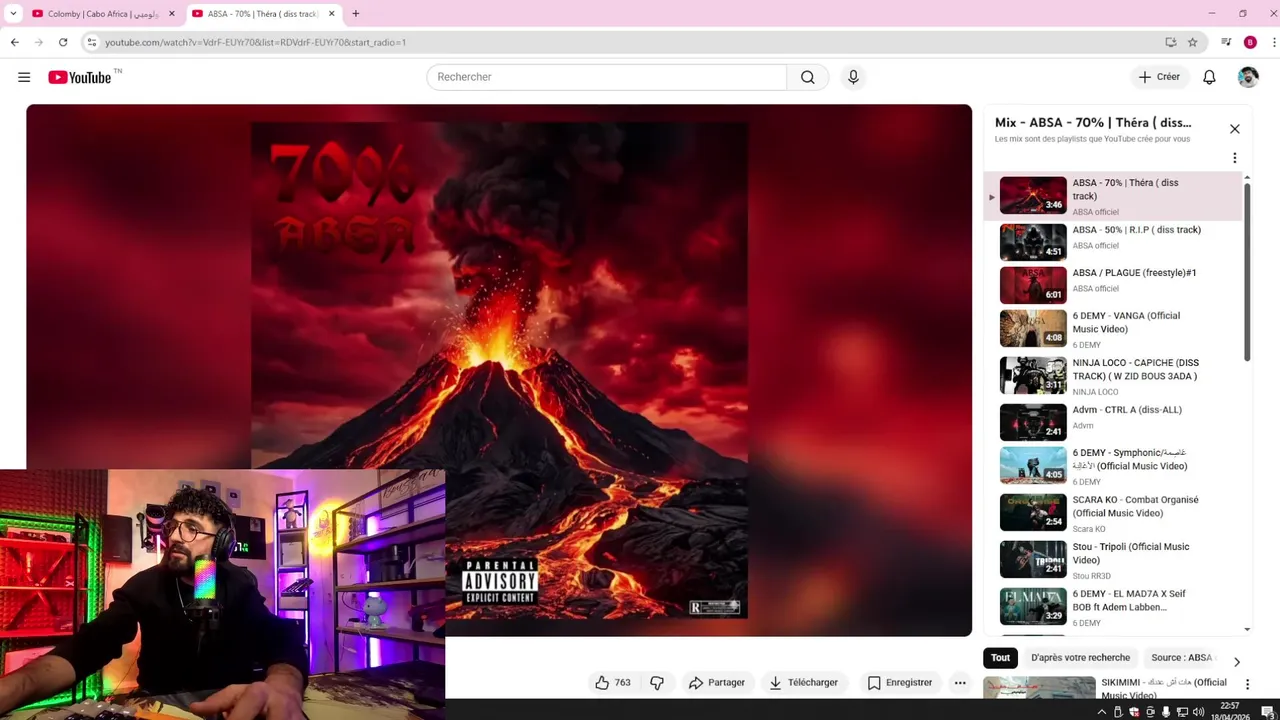
Task: Select current ABSA - 70% Théra playlist item
Action: (1112, 196)
